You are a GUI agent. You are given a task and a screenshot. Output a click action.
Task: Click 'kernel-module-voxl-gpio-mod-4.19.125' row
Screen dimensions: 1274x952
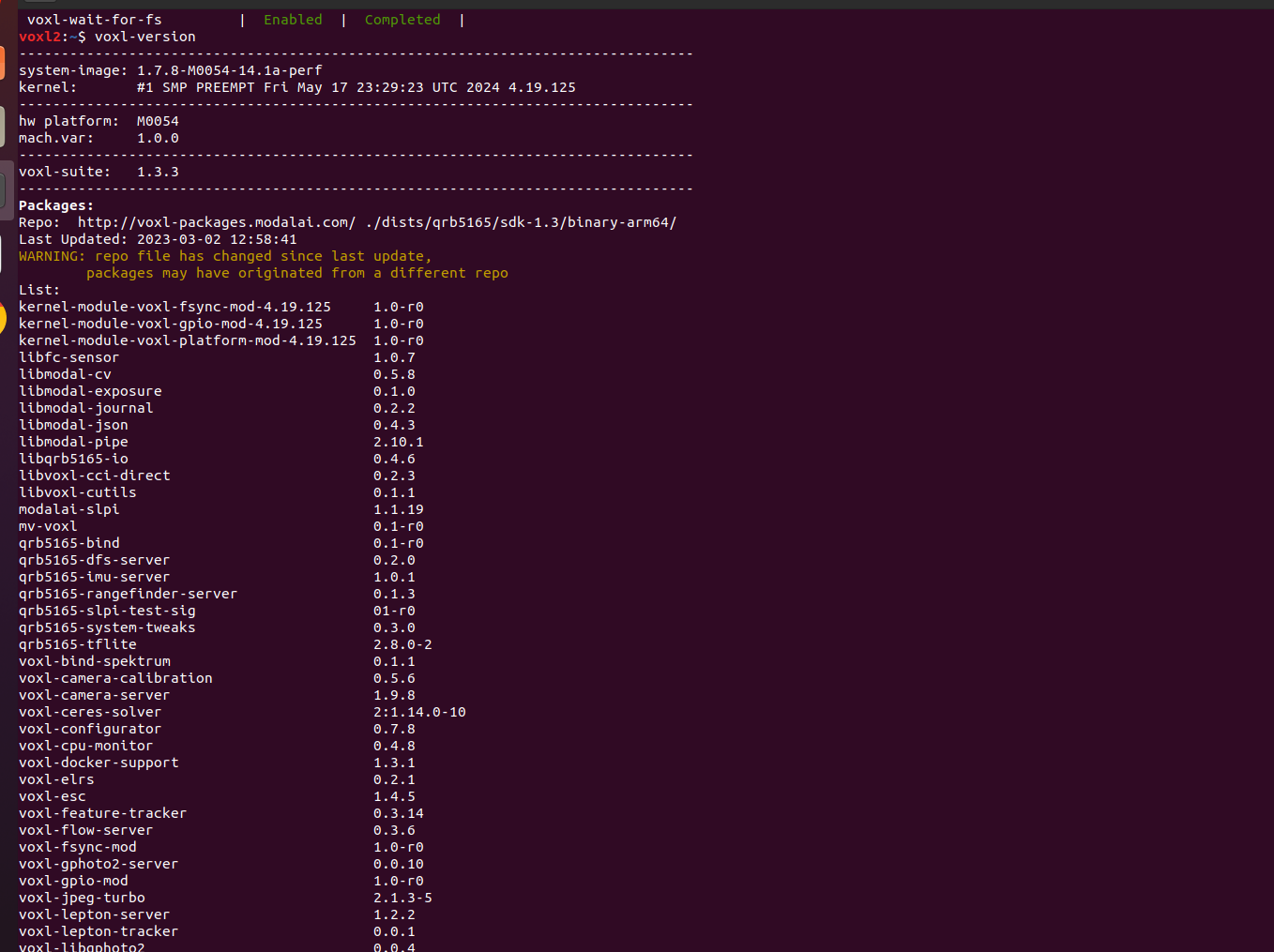221,324
